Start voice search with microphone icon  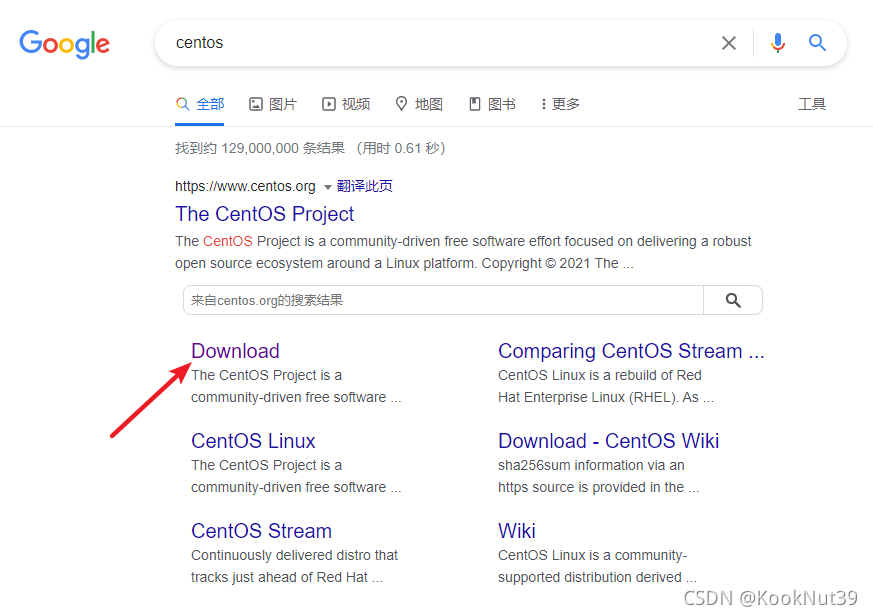click(778, 43)
